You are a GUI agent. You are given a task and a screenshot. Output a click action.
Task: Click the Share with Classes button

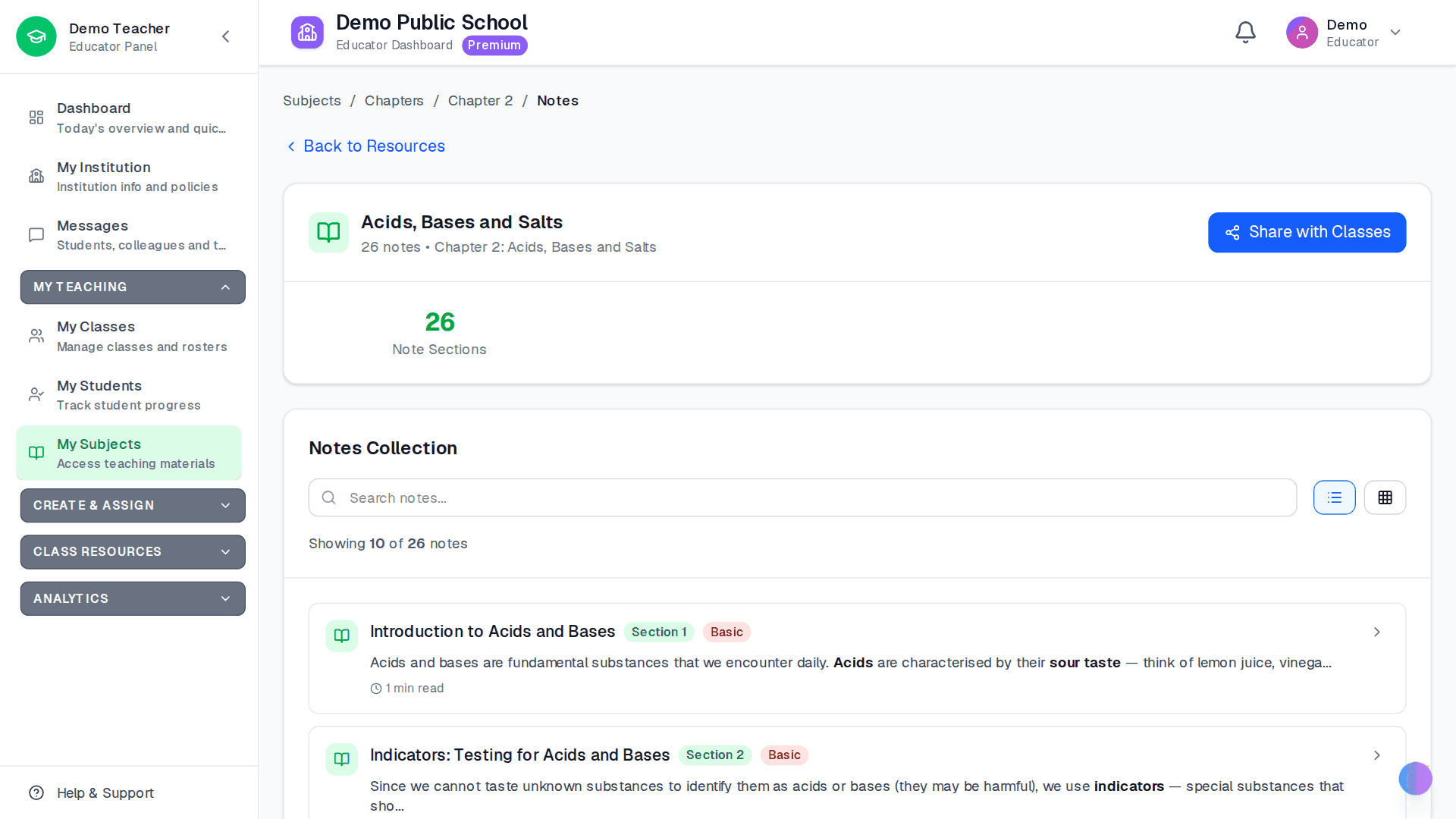[x=1307, y=232]
